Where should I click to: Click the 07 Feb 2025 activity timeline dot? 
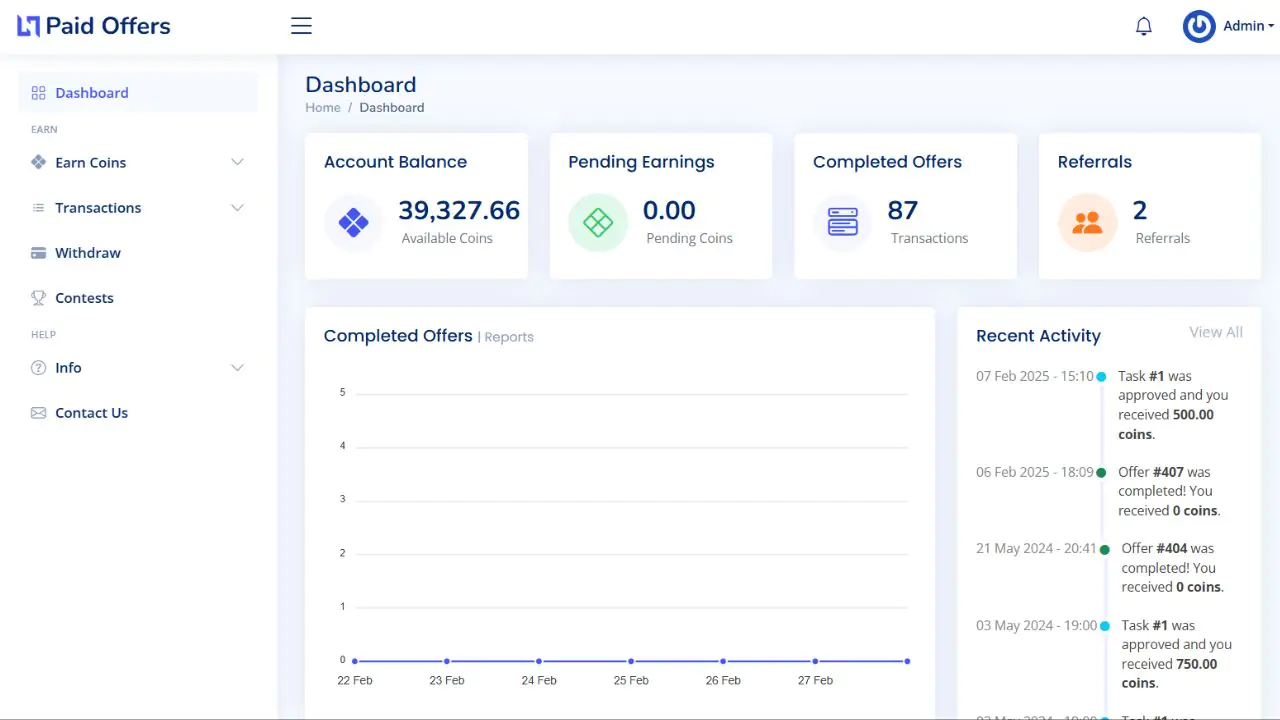(1101, 377)
